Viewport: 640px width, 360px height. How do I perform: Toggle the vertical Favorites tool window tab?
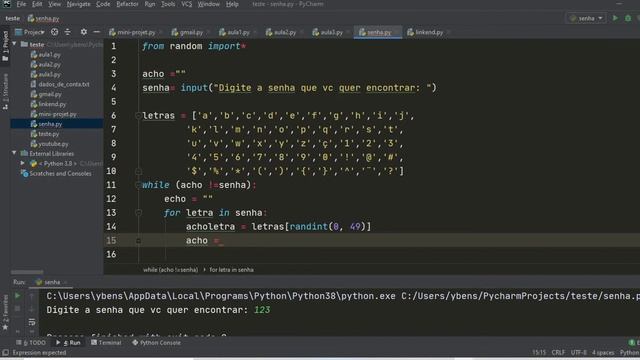point(5,313)
